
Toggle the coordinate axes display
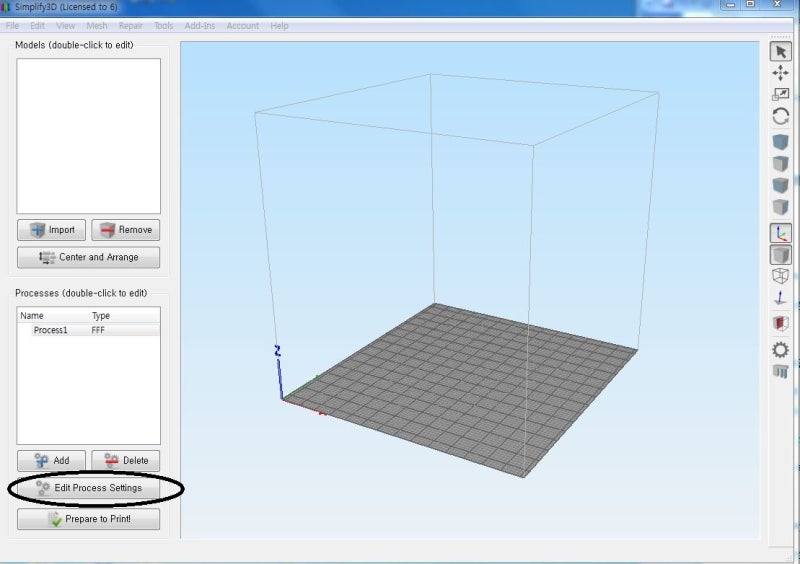[780, 233]
